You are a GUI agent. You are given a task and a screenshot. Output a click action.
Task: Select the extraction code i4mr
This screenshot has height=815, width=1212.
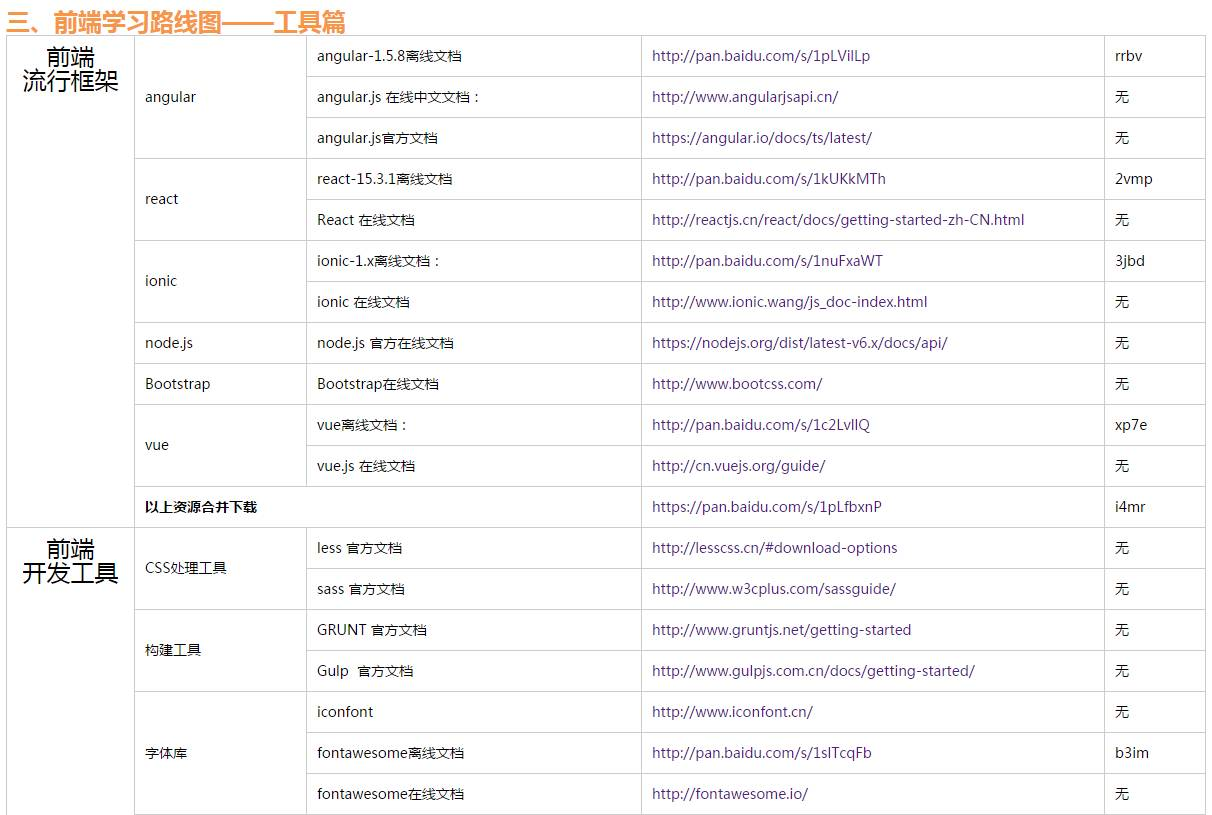point(1130,507)
